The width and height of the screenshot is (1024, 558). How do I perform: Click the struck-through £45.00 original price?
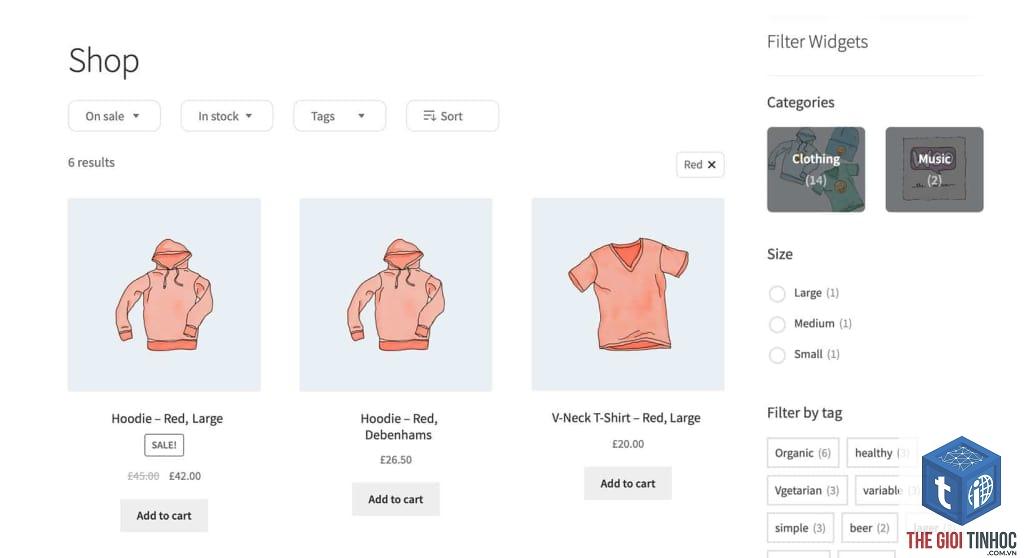pos(144,476)
